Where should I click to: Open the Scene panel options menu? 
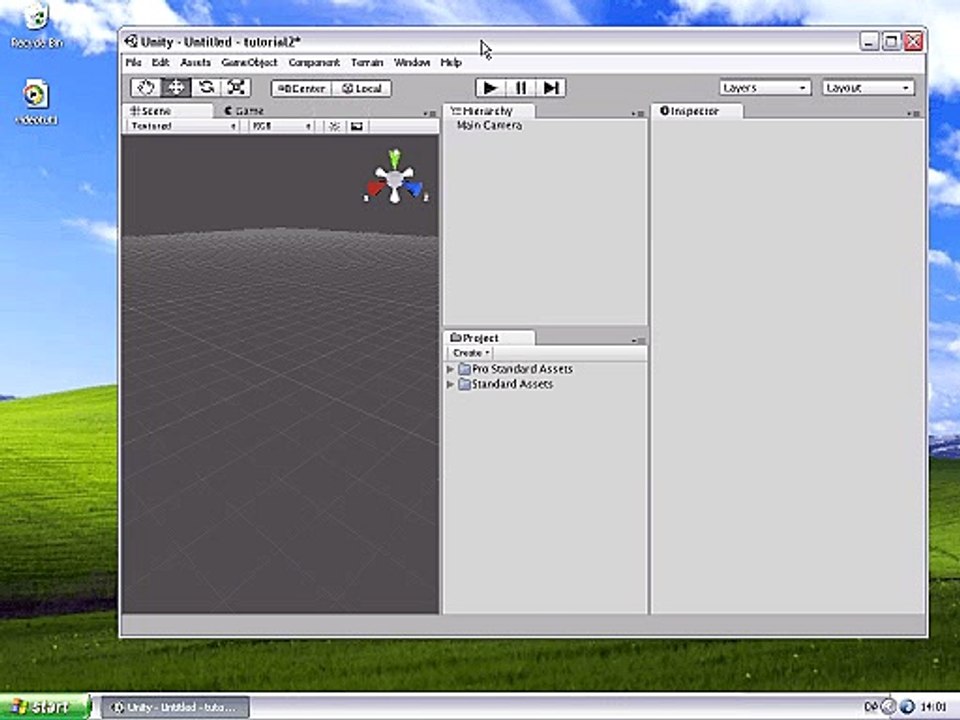(x=430, y=113)
